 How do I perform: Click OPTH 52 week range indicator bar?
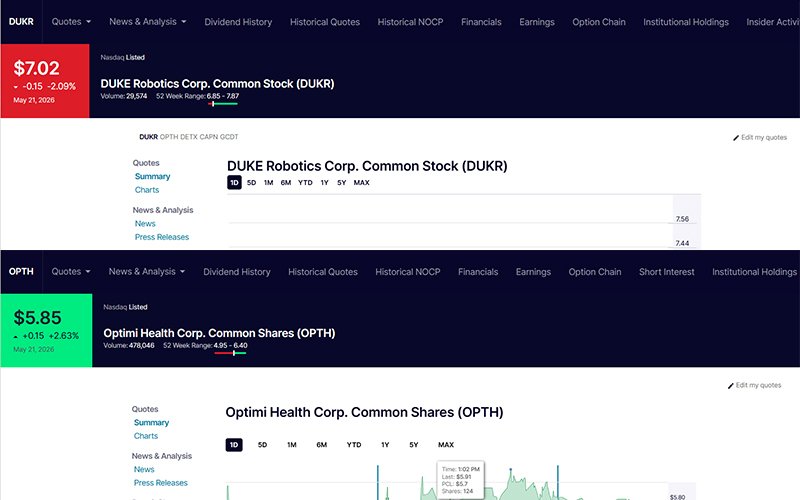[231, 353]
